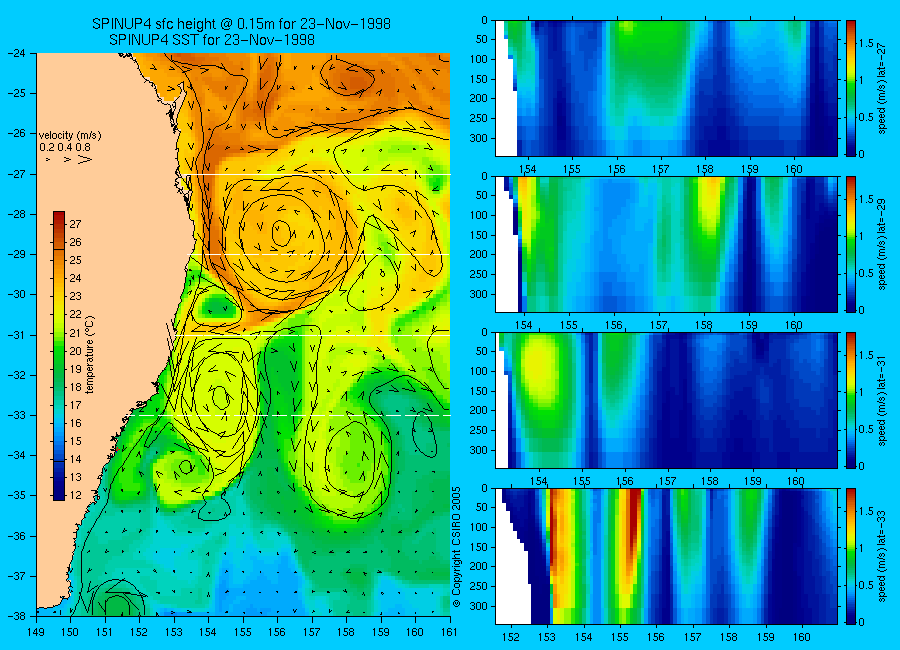
Task: Click the 16 tick on the temperature colorbar
Action: [x=75, y=423]
